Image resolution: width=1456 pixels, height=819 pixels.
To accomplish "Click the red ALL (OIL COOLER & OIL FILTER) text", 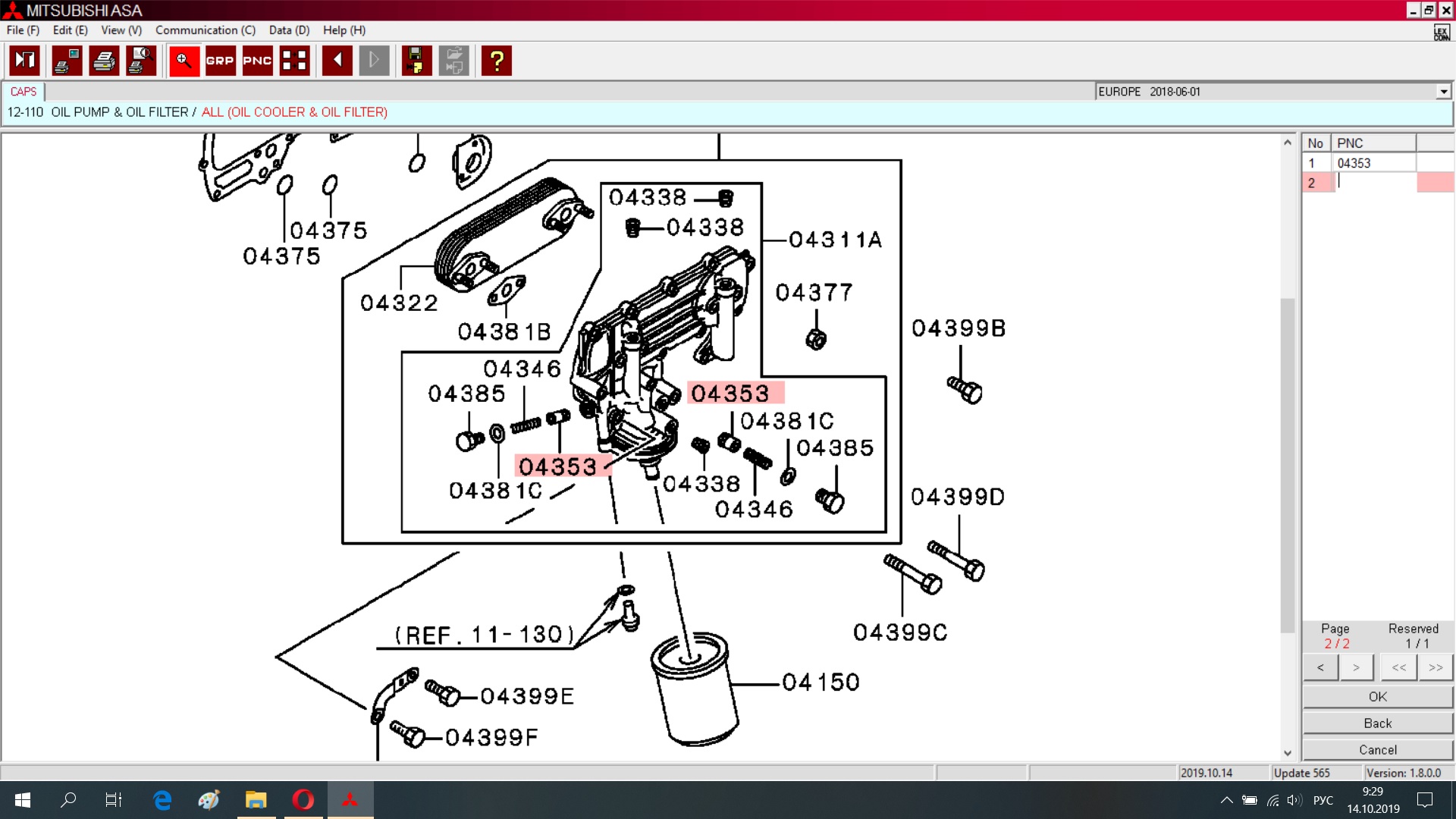I will point(294,112).
